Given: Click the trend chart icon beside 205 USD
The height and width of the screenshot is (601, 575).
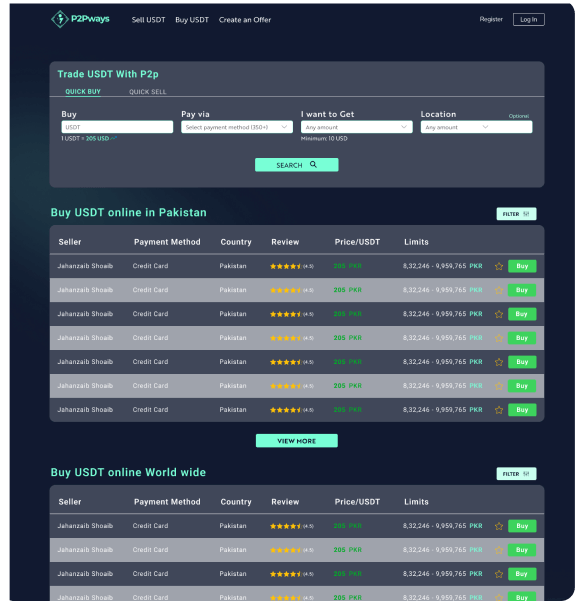Looking at the screenshot, I should (x=114, y=138).
